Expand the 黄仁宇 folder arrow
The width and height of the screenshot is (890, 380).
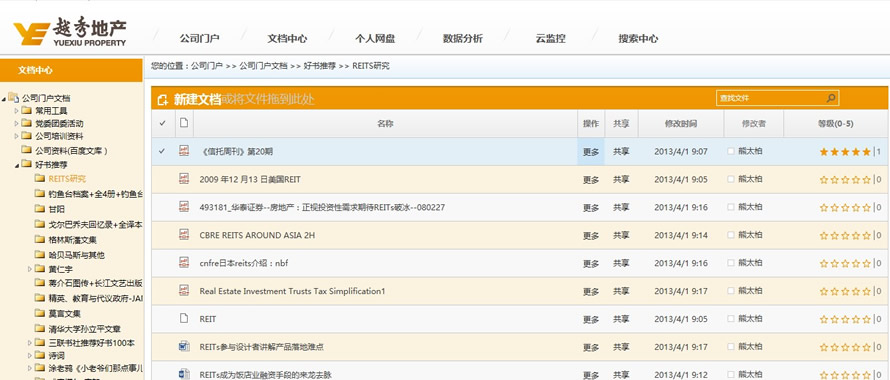click(x=30, y=269)
